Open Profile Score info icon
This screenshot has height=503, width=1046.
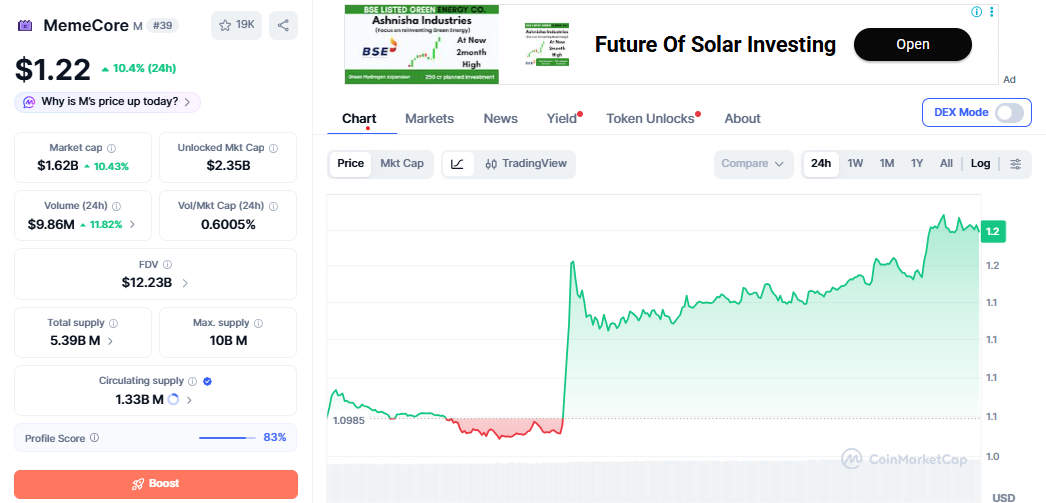coord(94,438)
